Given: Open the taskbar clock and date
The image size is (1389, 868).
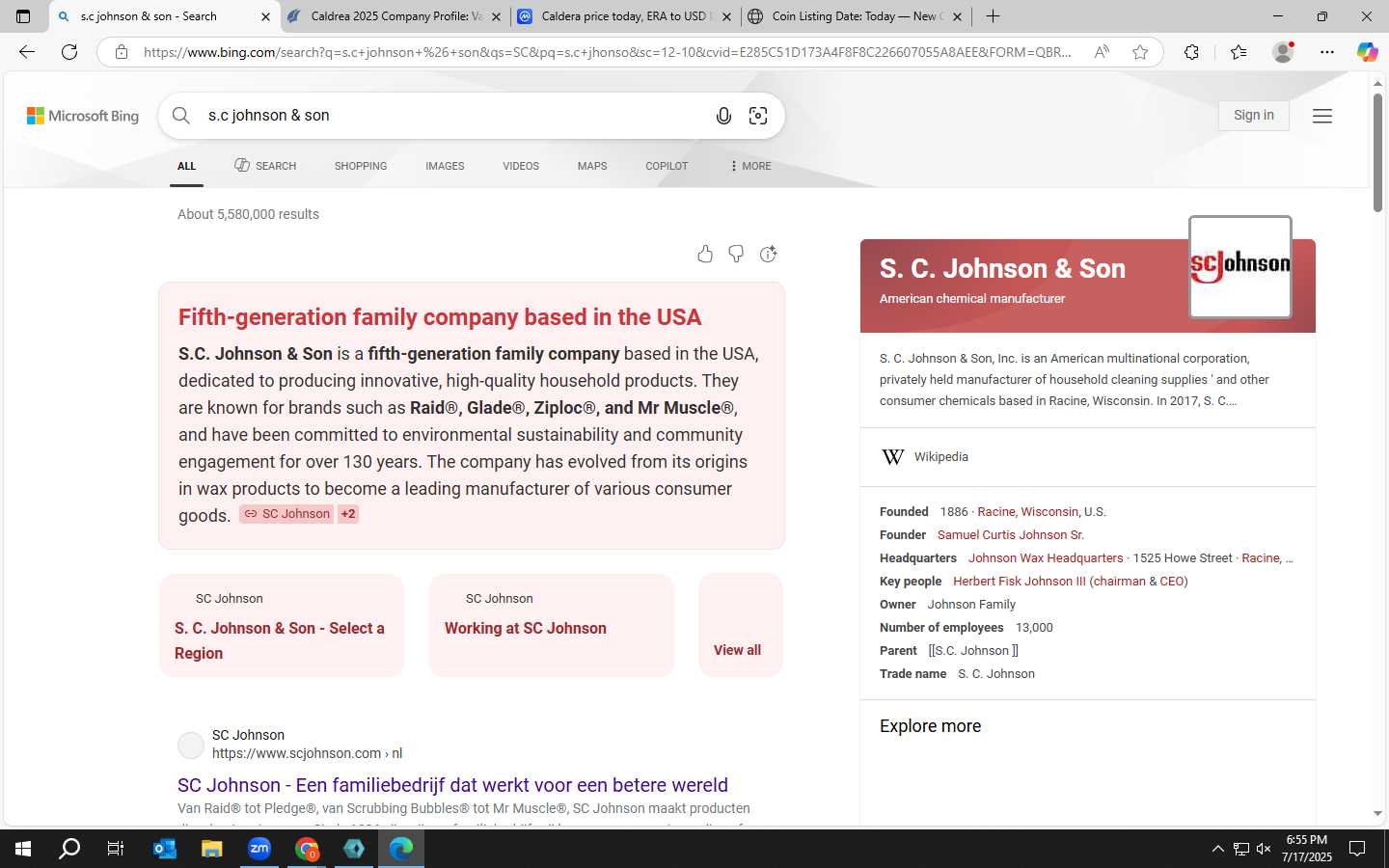Looking at the screenshot, I should click(1307, 849).
